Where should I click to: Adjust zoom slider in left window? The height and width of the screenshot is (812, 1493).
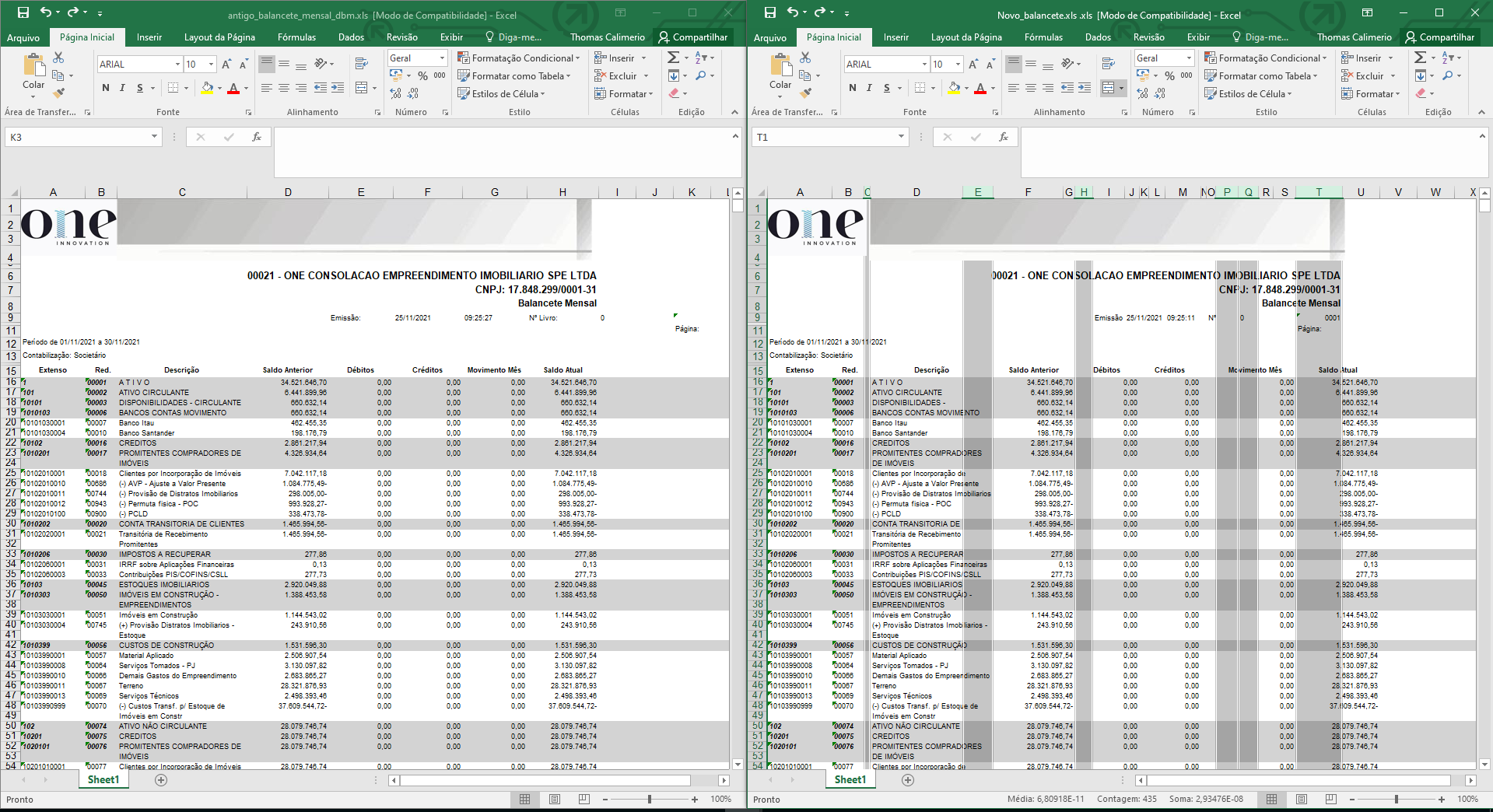pos(650,799)
